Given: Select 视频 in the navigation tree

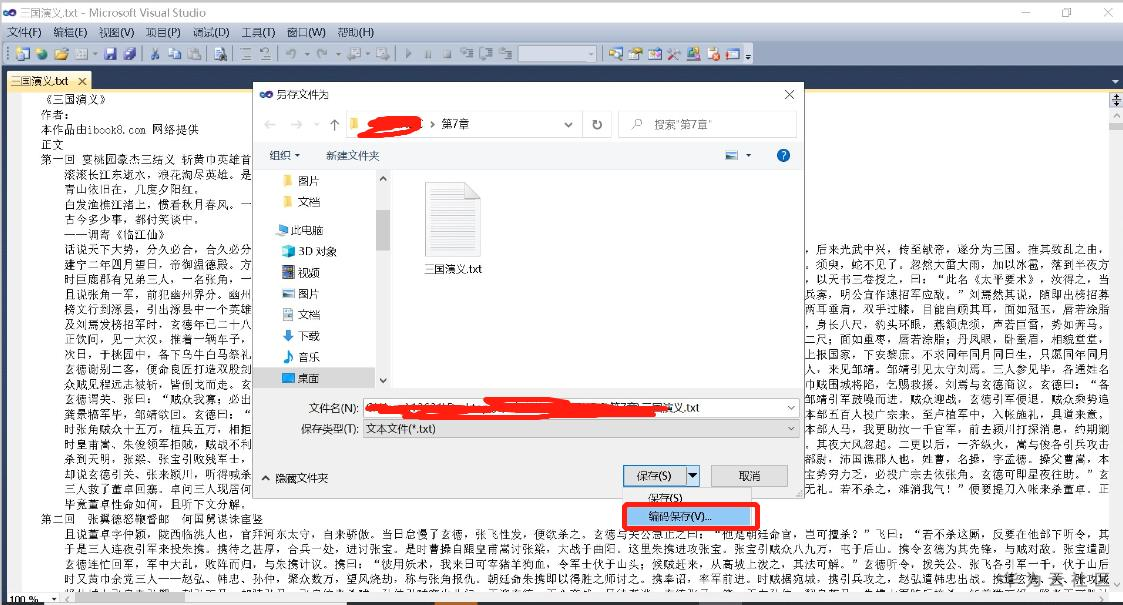Looking at the screenshot, I should (301, 273).
